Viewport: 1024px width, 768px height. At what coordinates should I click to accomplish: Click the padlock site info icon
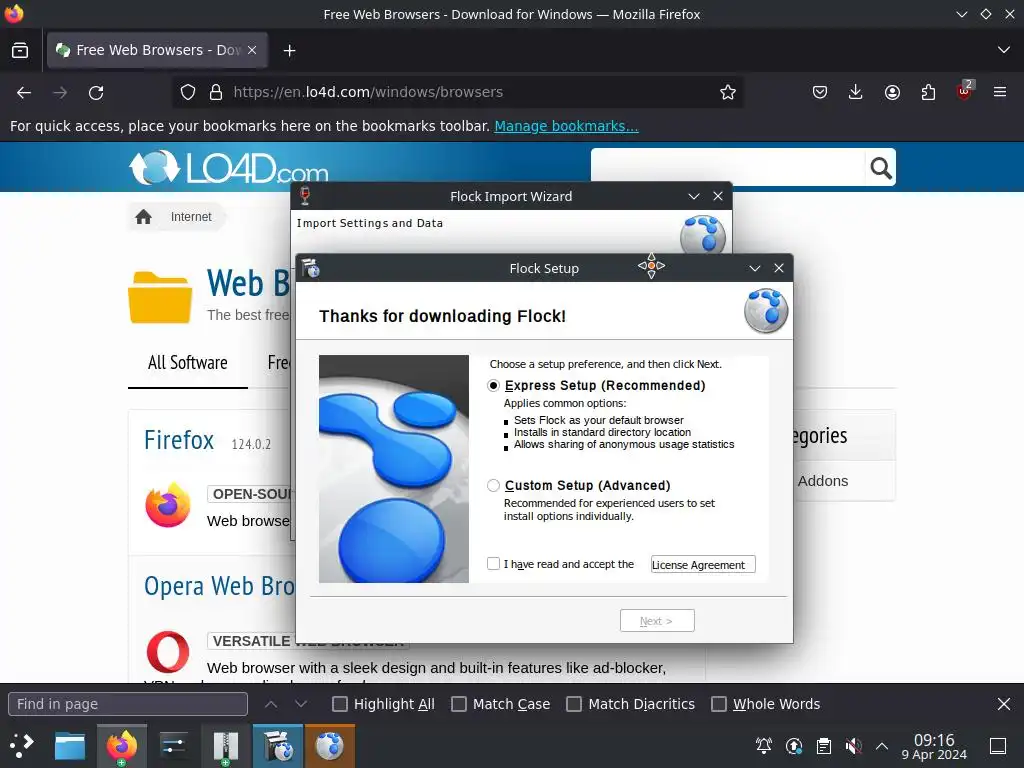click(x=216, y=92)
